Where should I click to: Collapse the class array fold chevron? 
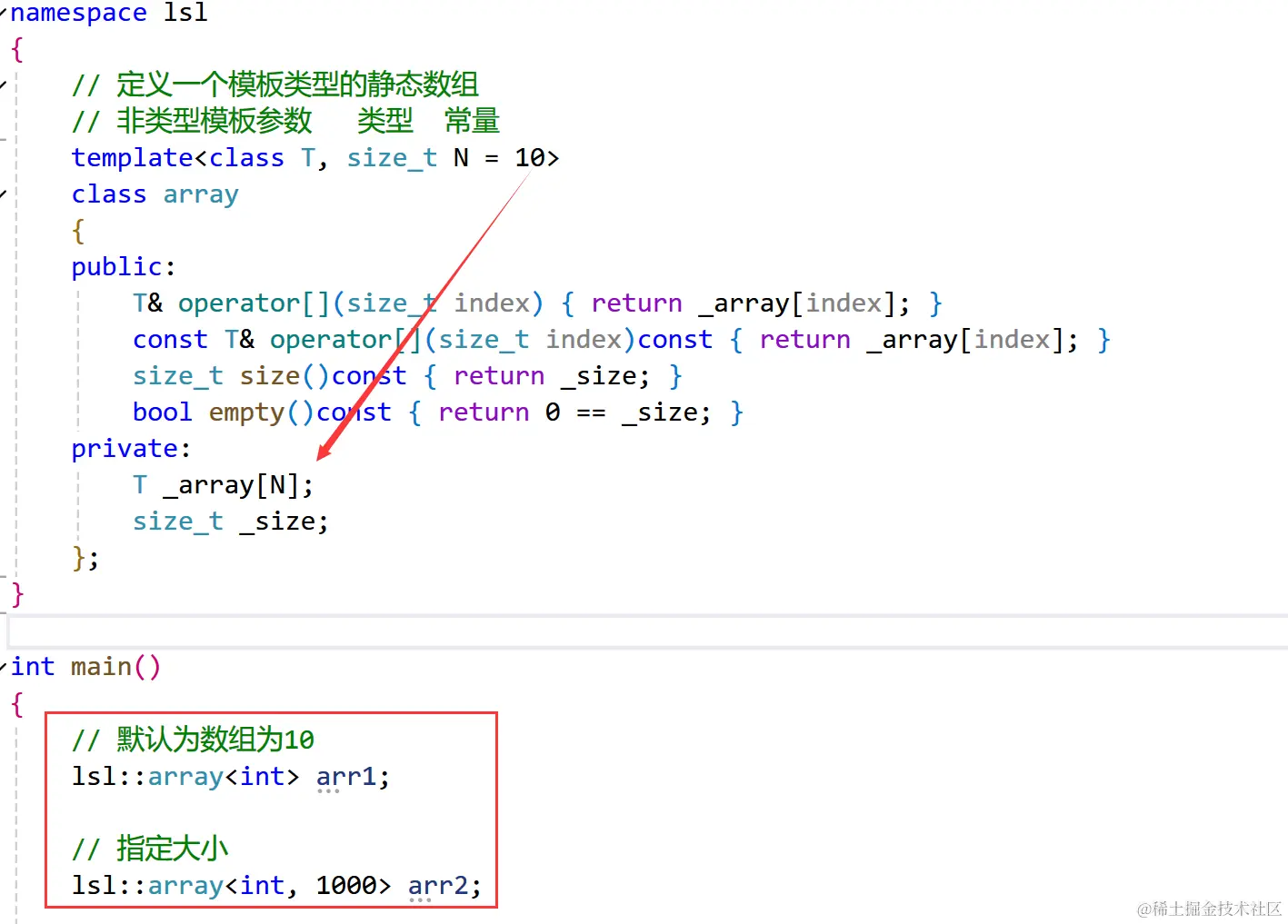click(4, 194)
